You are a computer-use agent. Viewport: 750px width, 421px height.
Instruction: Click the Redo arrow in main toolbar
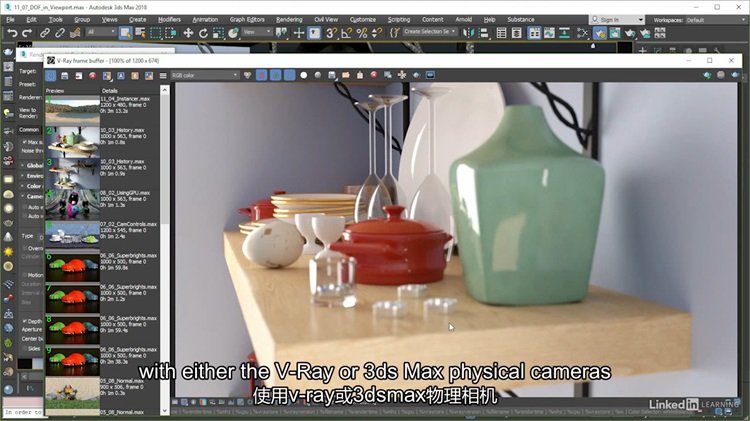27,33
